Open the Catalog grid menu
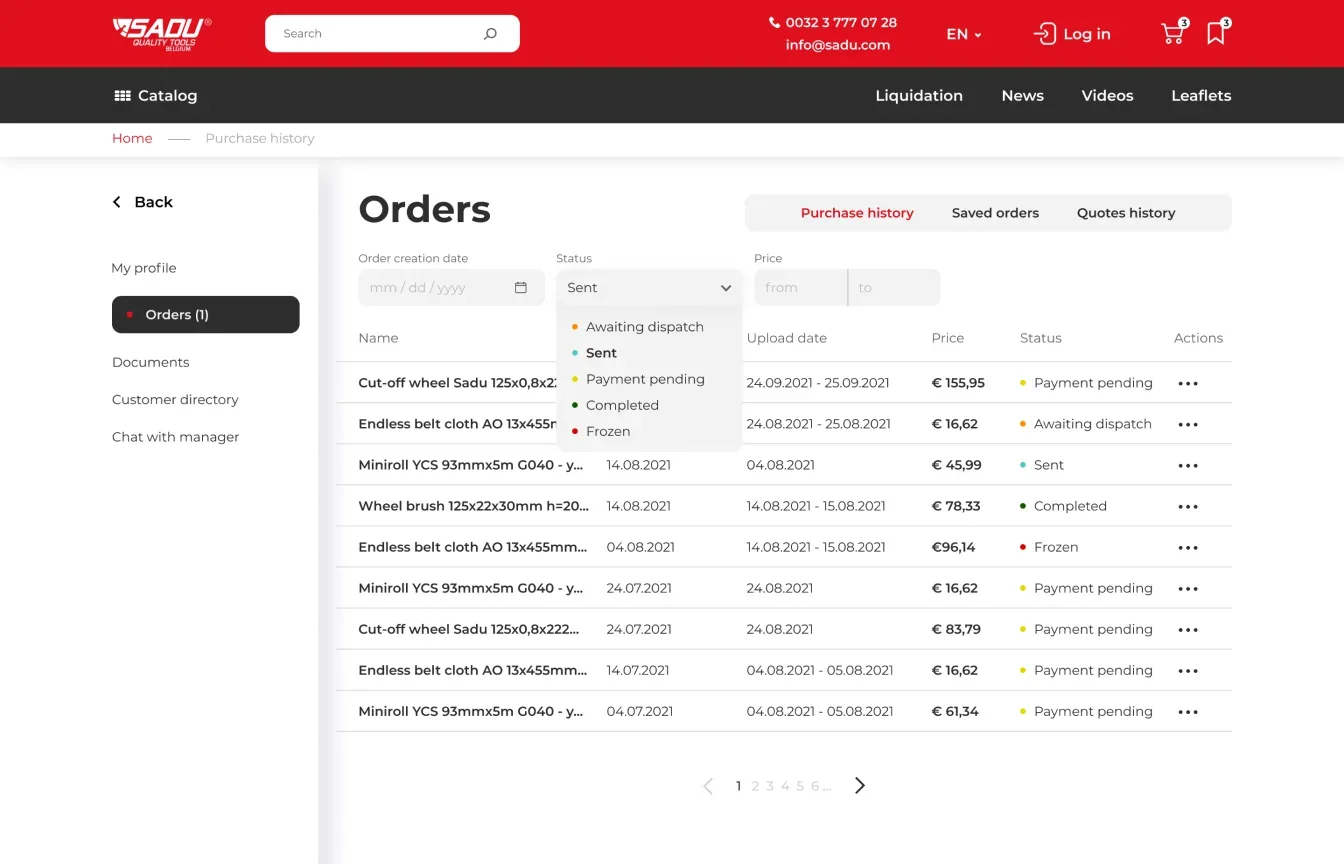Screen dimensions: 1344x864 [156, 96]
